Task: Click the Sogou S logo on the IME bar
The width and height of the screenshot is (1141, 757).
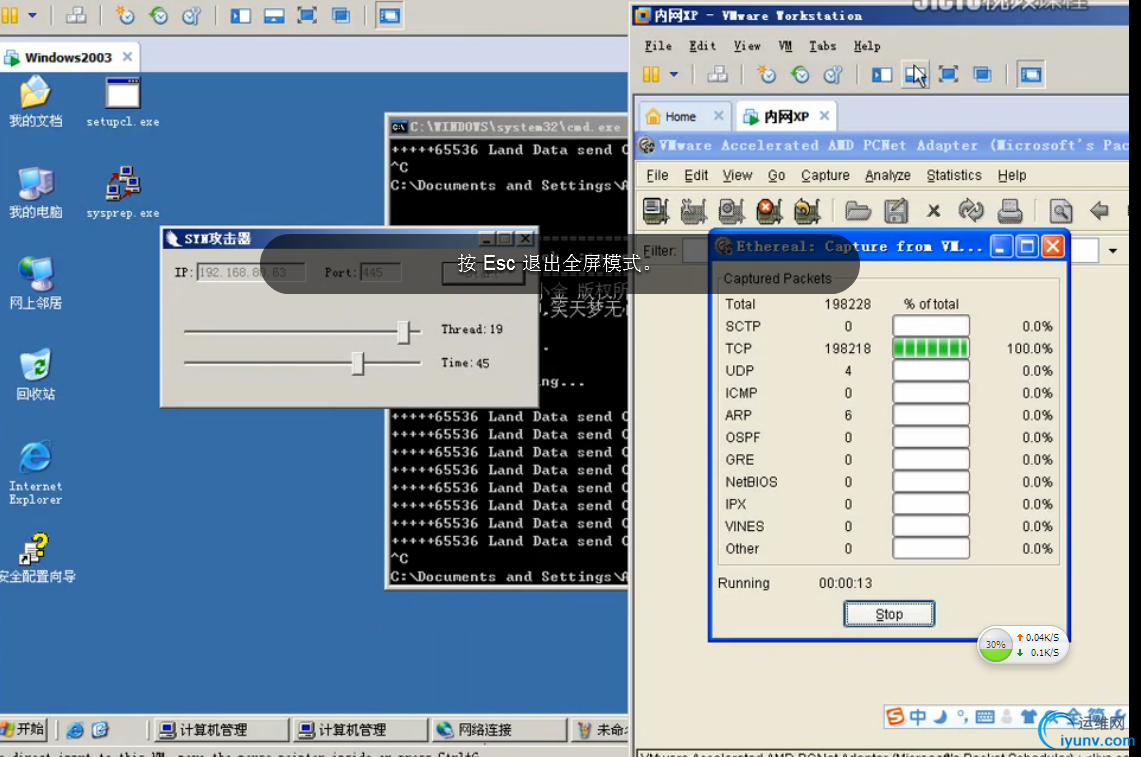Action: point(895,717)
